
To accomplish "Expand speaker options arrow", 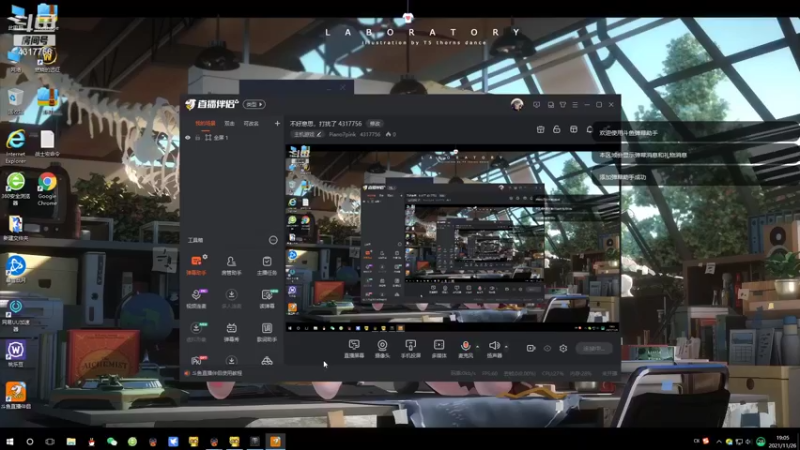I will 506,347.
